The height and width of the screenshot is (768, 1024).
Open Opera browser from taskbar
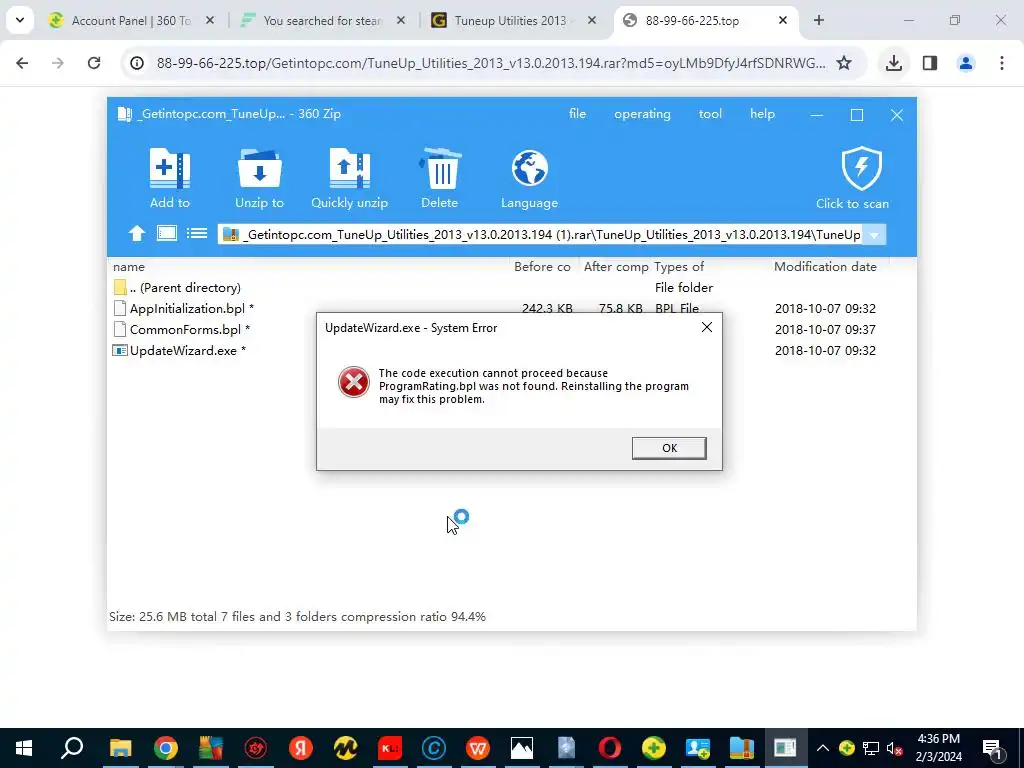point(609,748)
